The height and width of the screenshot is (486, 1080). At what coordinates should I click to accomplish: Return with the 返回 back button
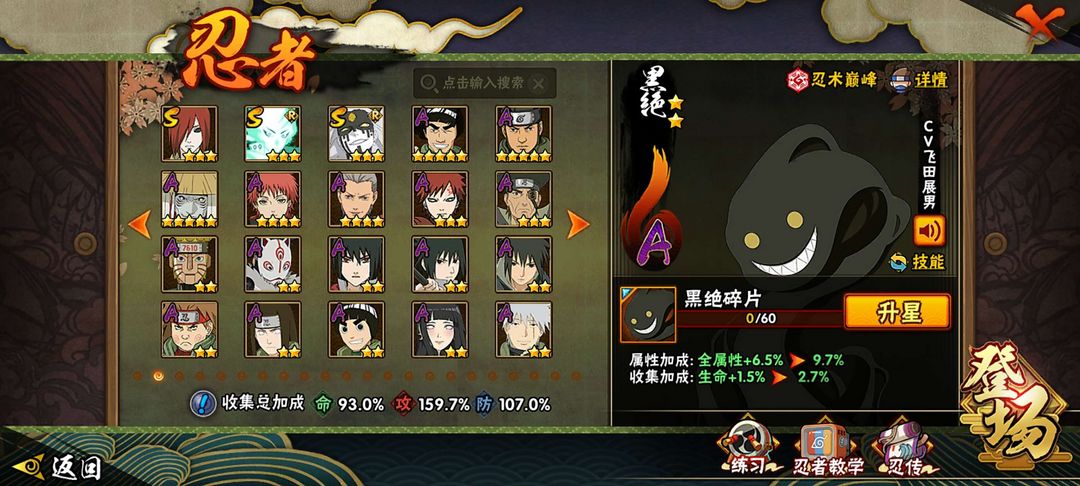point(59,467)
